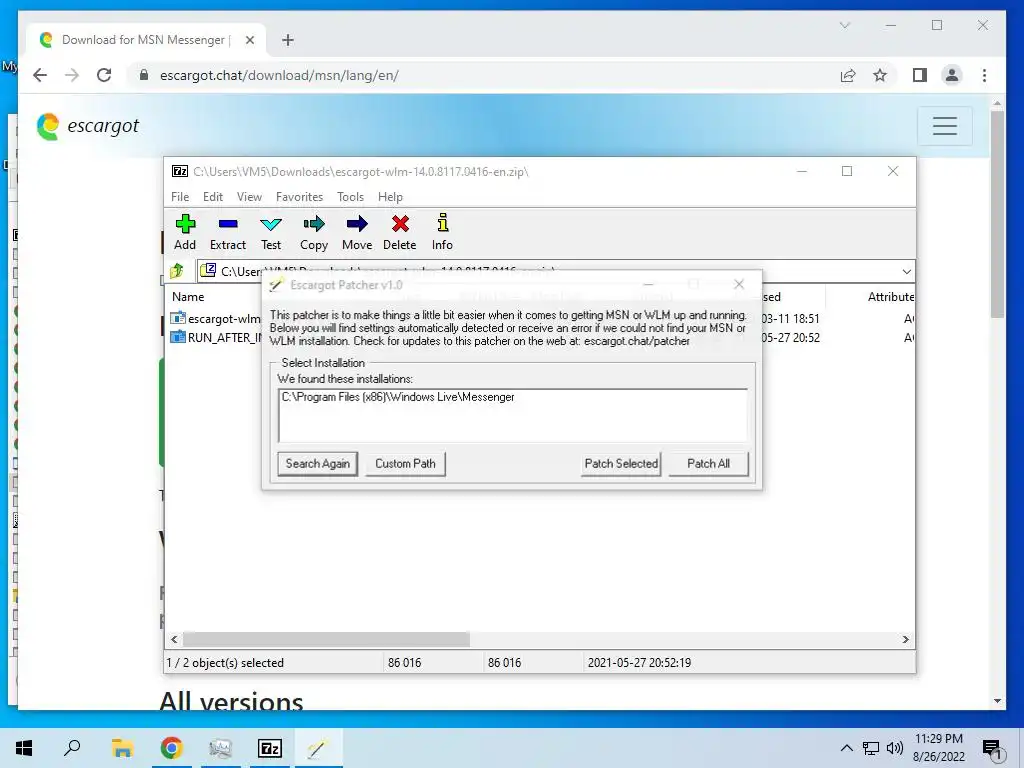Switch to 7-Zip in the taskbar
Screen dimensions: 1024x768
click(270, 748)
